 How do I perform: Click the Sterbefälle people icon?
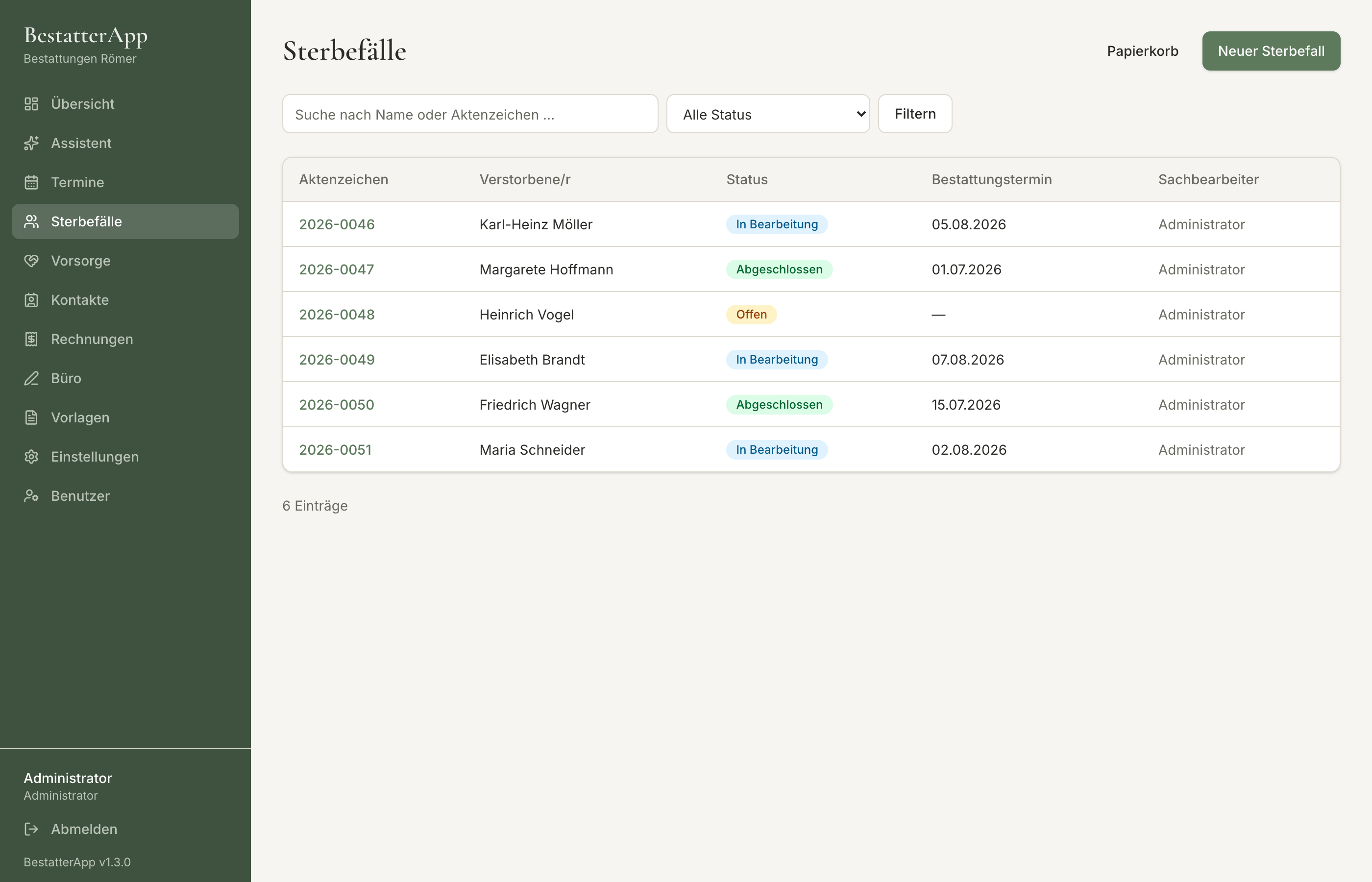[31, 221]
